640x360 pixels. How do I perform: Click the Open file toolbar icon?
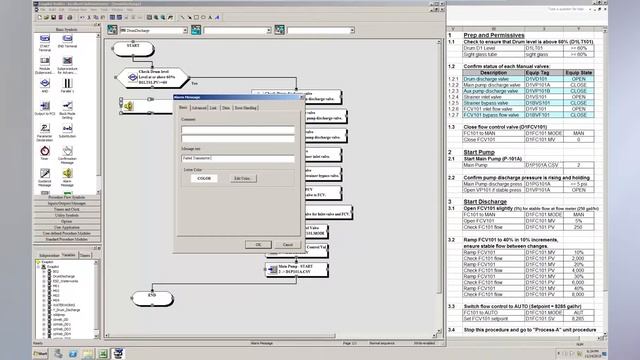46,18
